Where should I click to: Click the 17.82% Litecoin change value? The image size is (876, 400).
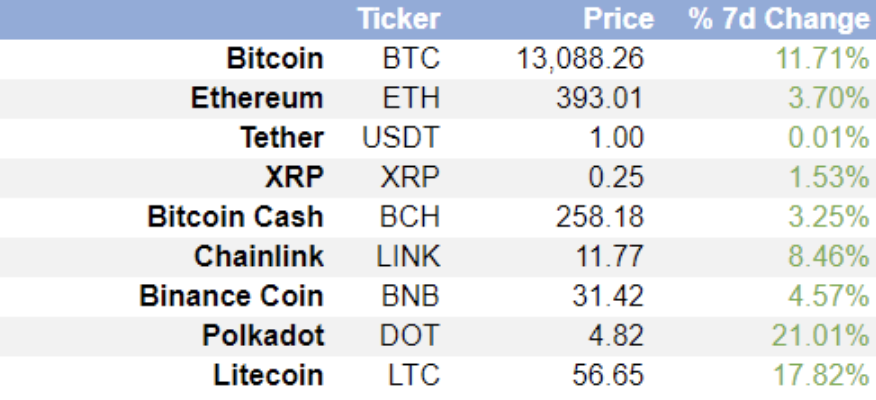coord(821,375)
